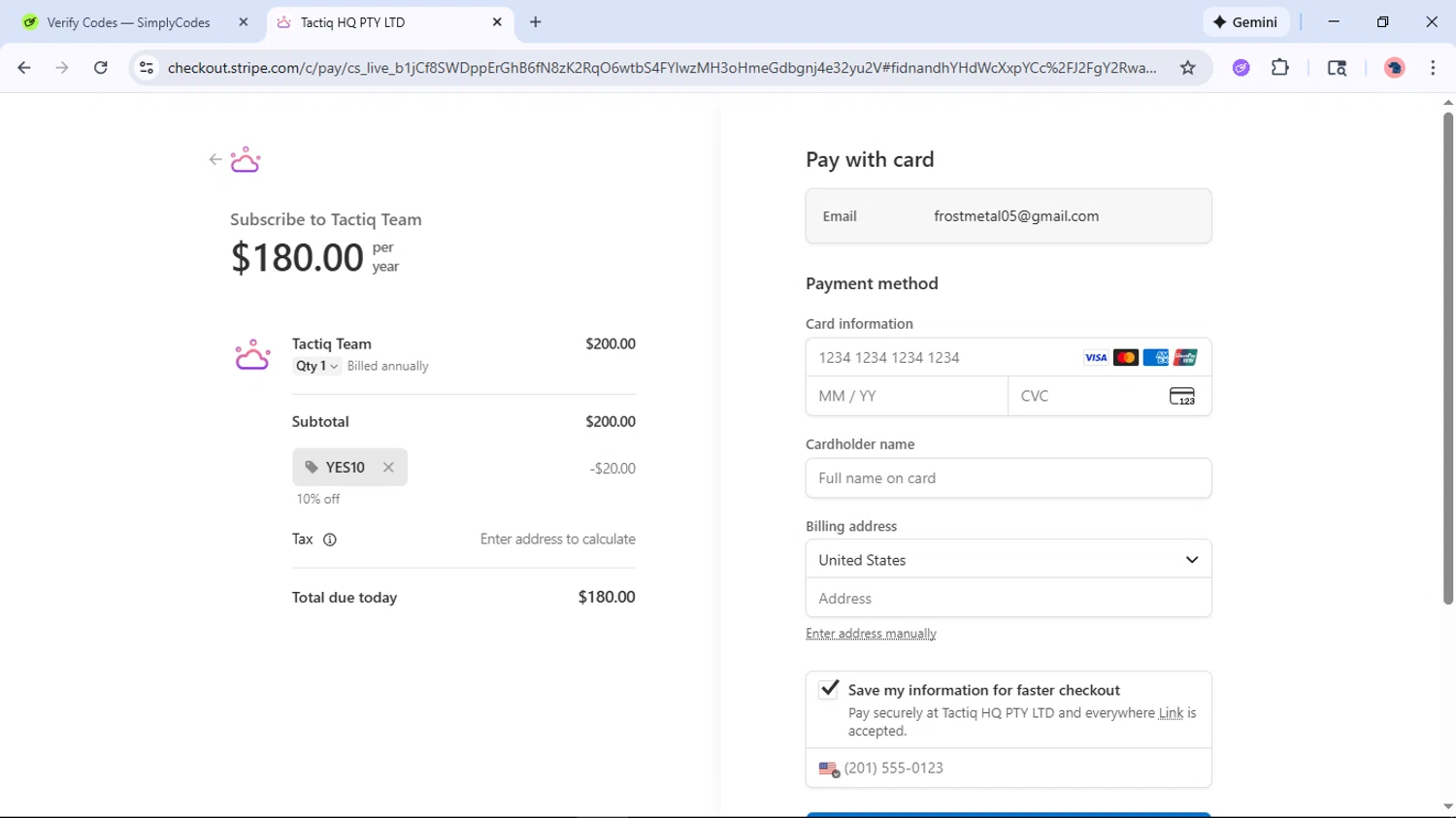Click the site information icon in address bar
The image size is (1456, 818).
point(147,68)
